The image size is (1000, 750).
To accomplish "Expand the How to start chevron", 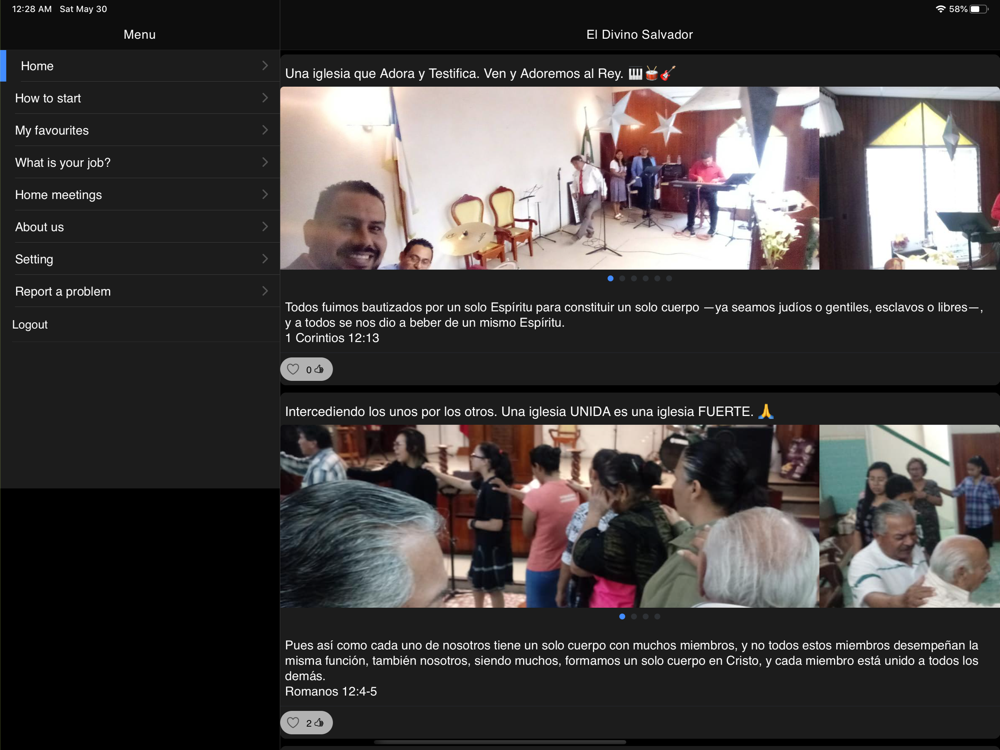I will (265, 98).
